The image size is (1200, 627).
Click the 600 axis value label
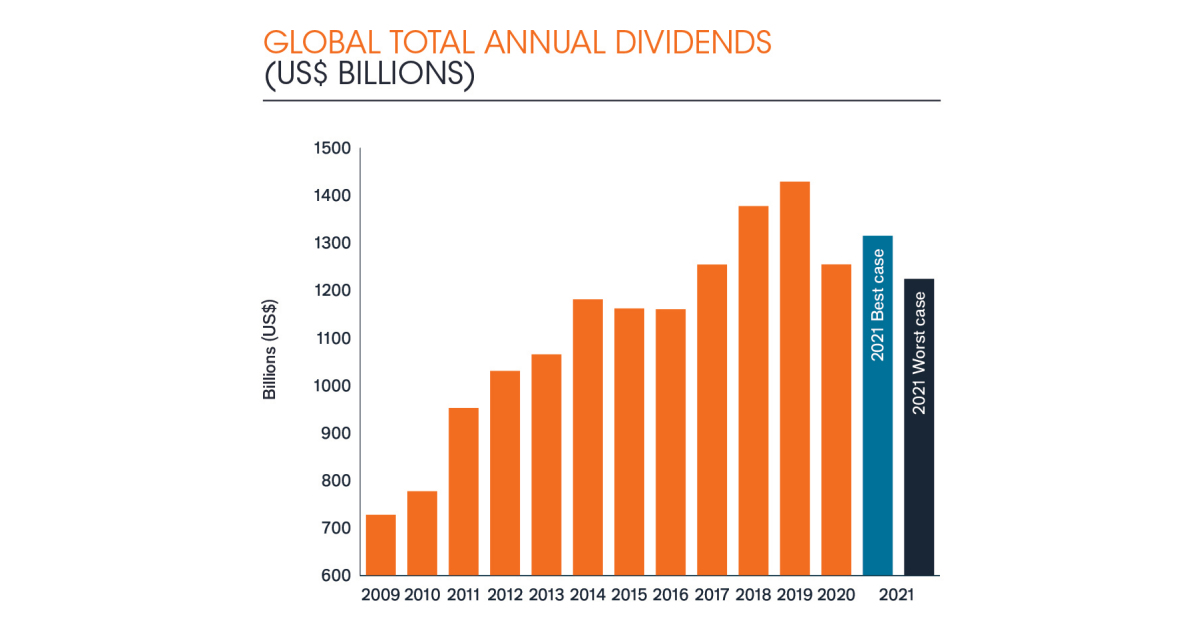click(x=332, y=576)
